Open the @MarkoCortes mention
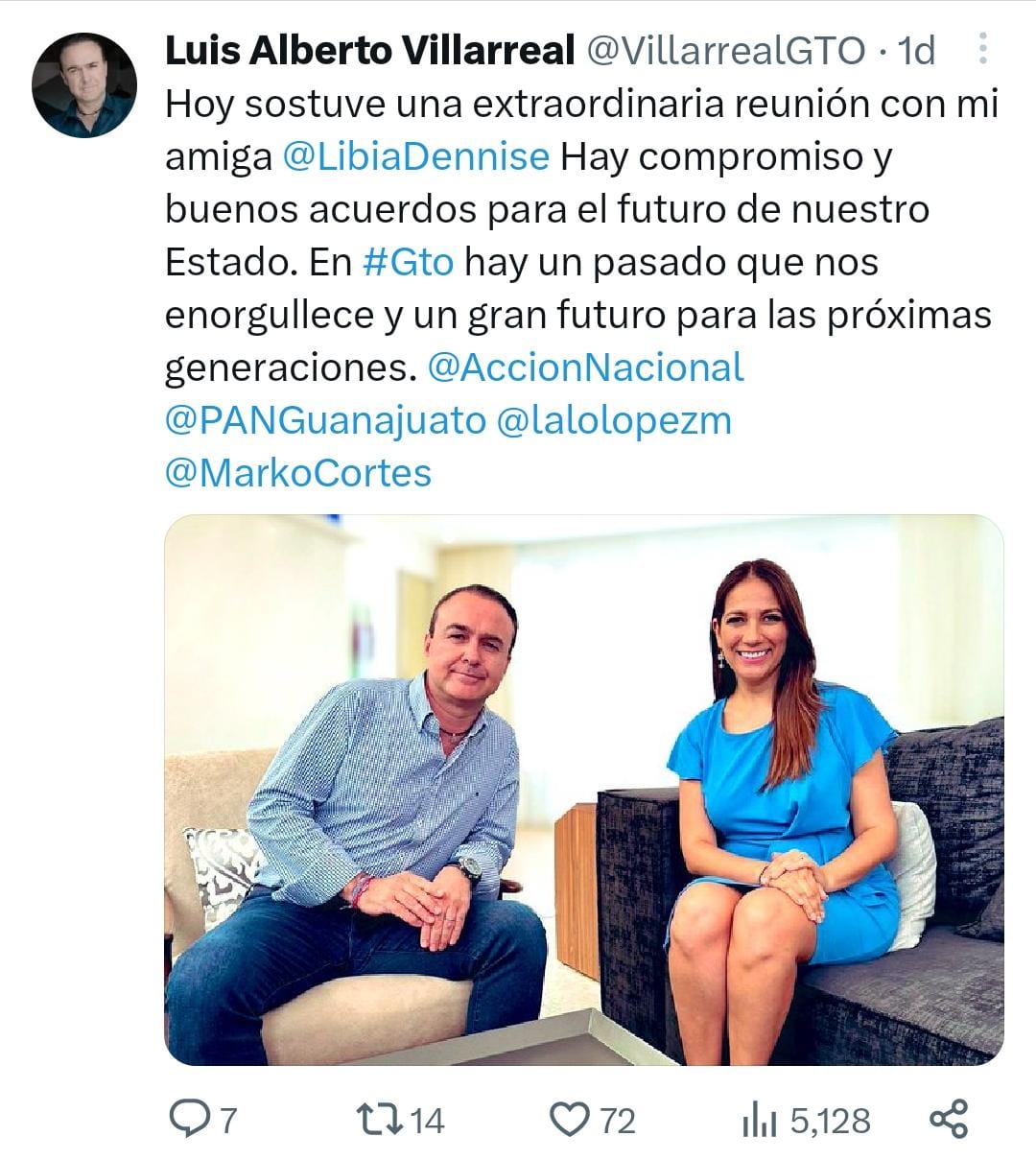 pyautogui.click(x=298, y=472)
